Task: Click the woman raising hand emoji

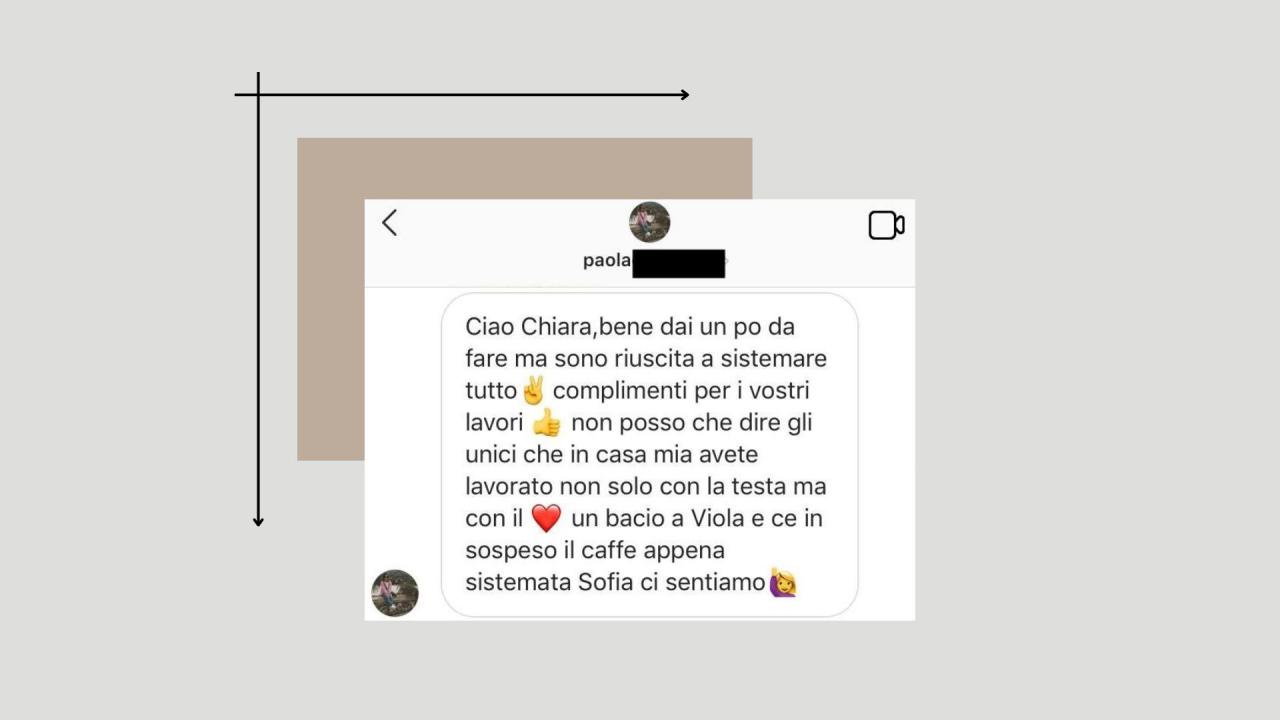Action: tap(782, 582)
